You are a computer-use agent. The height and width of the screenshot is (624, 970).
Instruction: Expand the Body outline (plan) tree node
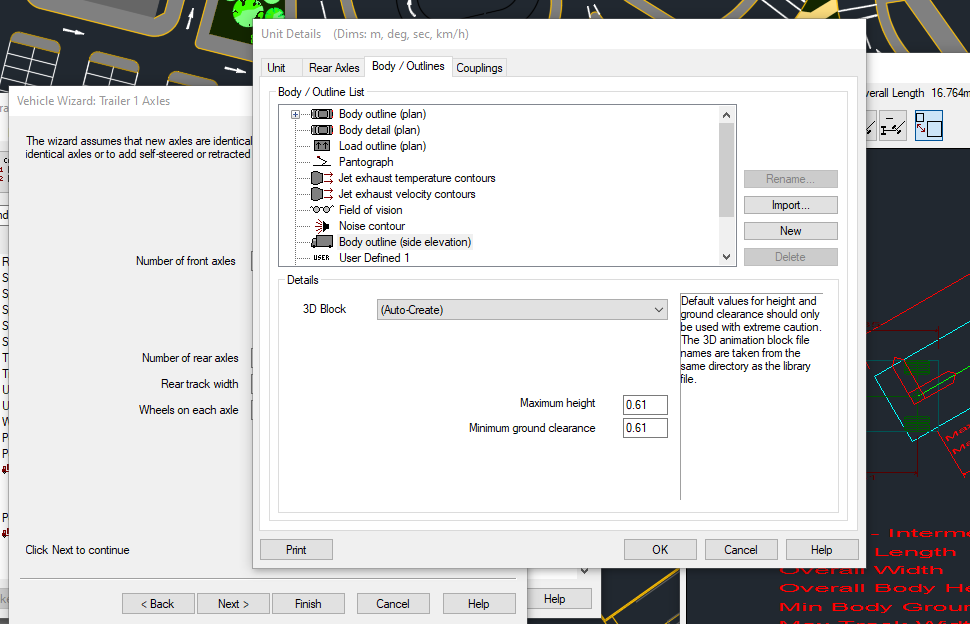click(296, 114)
